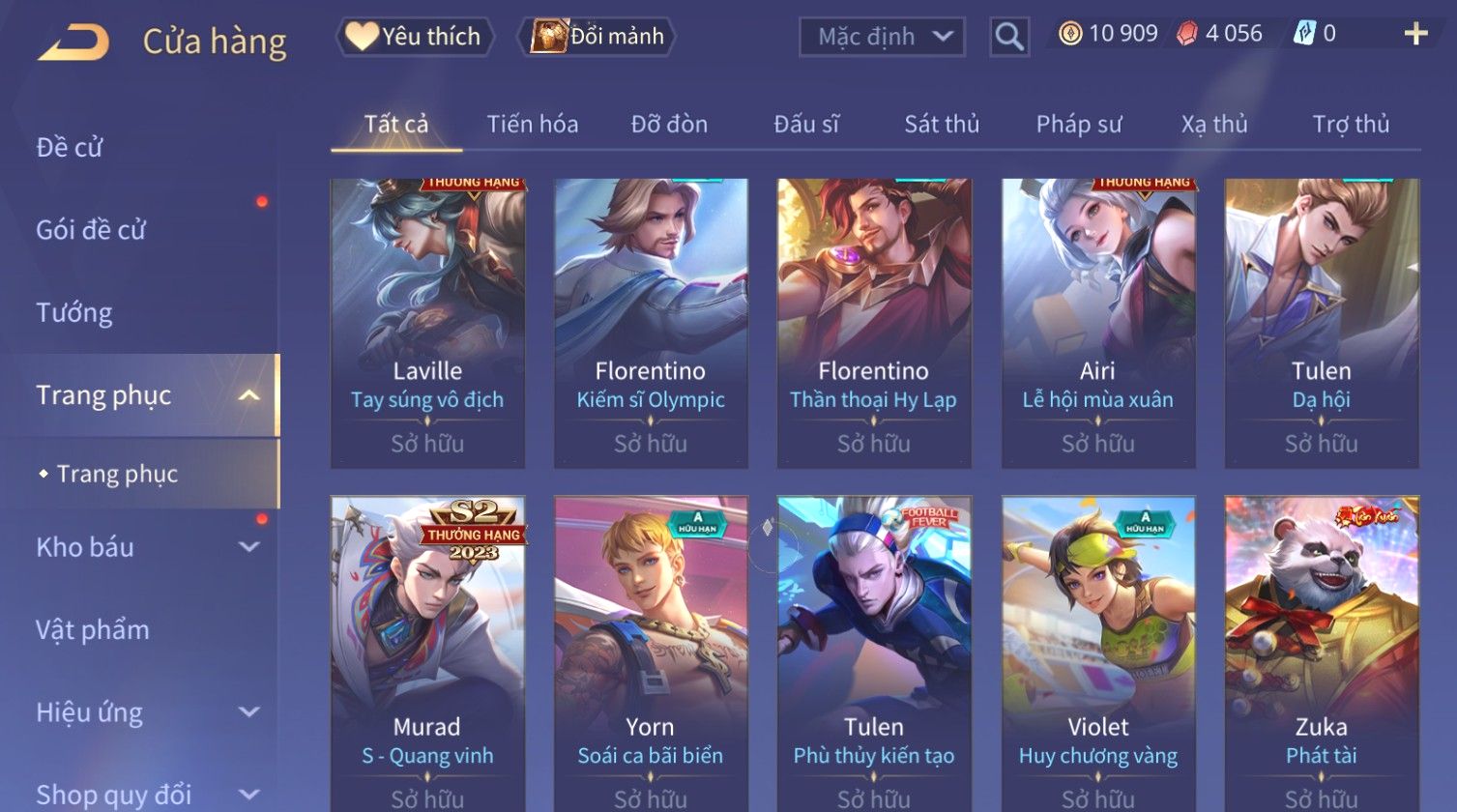This screenshot has height=812, width=1457.
Task: Select the Tiến hóa tab
Action: click(x=533, y=124)
